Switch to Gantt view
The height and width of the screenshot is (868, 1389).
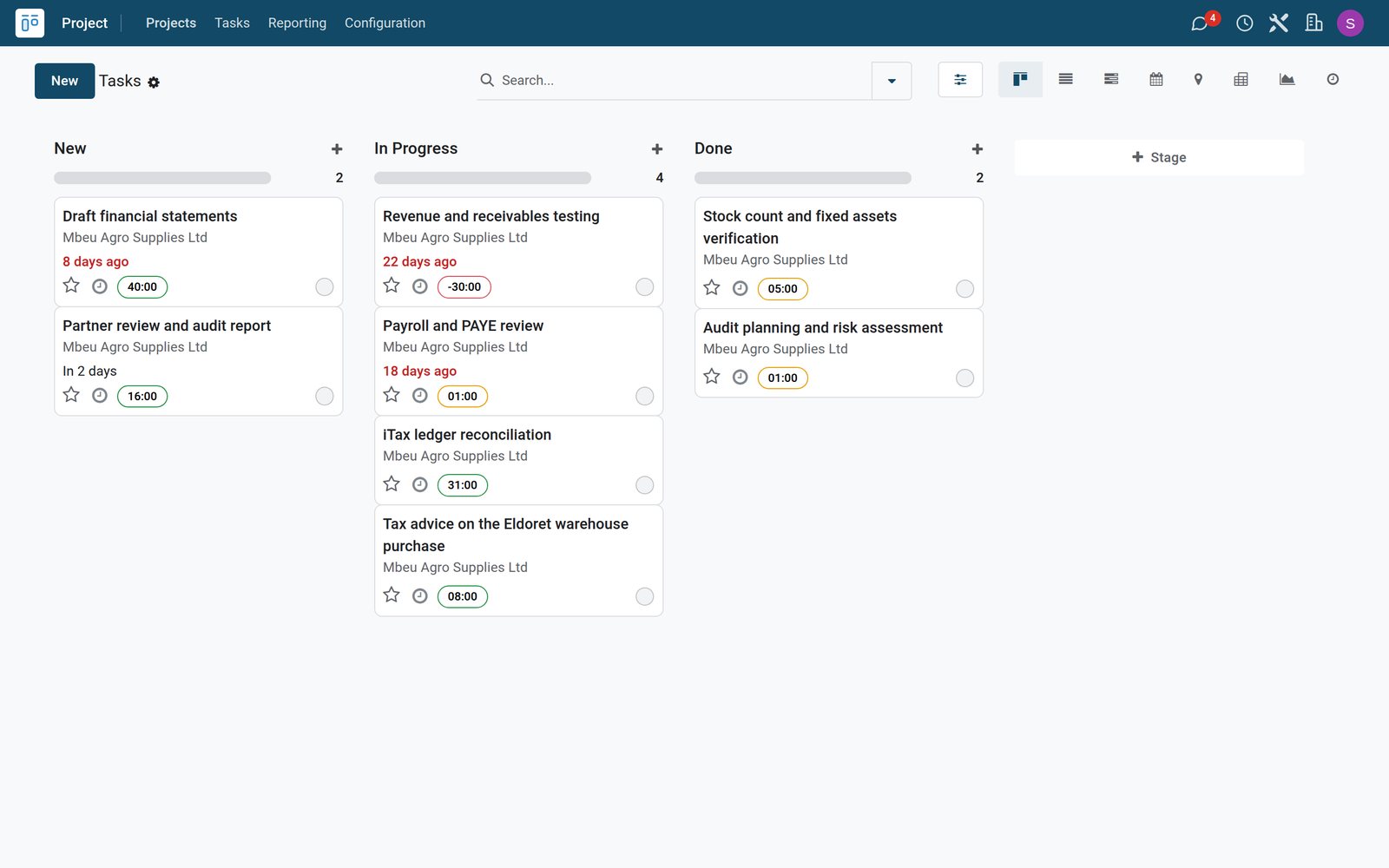point(1111,80)
